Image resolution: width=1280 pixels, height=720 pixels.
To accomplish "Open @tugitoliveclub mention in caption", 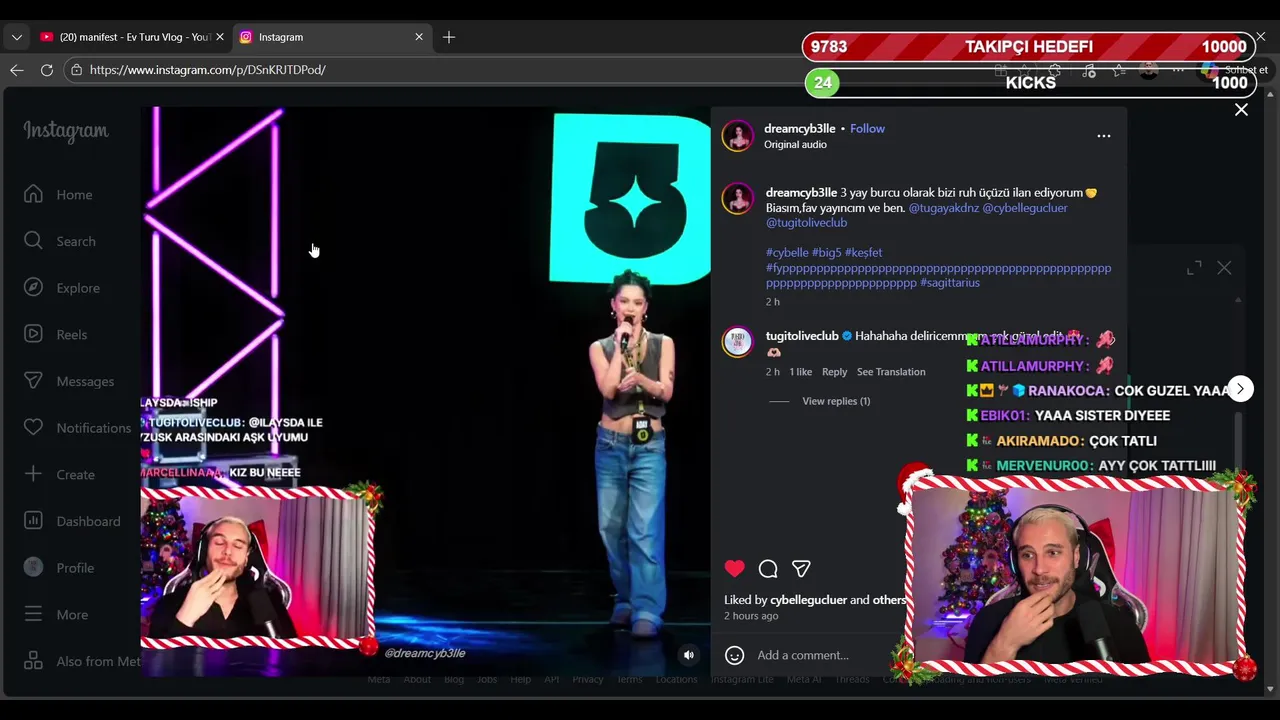I will [806, 223].
